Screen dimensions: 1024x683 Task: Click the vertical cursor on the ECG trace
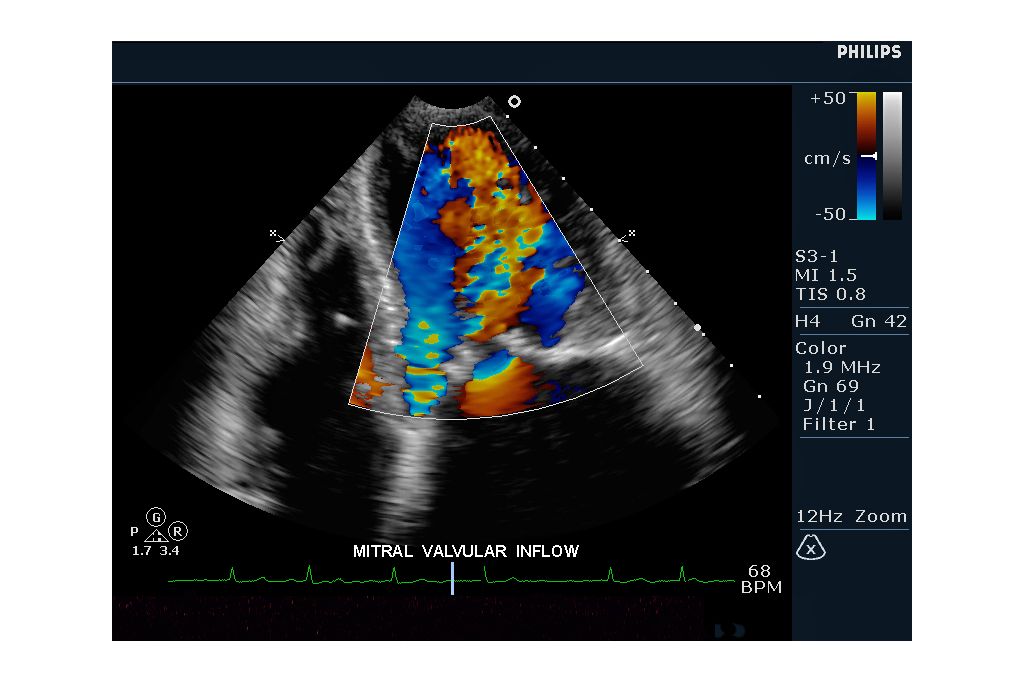452,577
